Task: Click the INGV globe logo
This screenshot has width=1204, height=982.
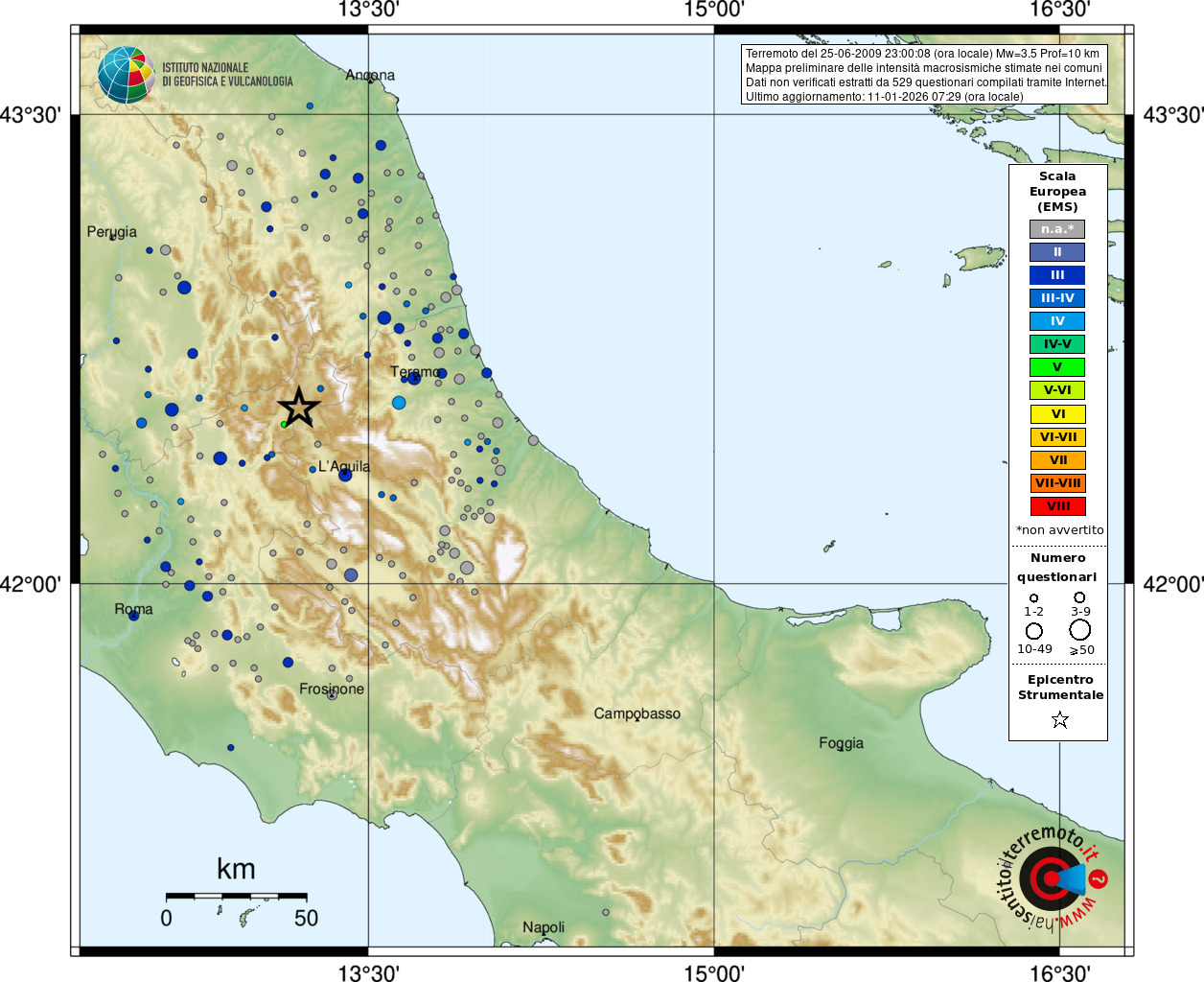Action: [126, 75]
